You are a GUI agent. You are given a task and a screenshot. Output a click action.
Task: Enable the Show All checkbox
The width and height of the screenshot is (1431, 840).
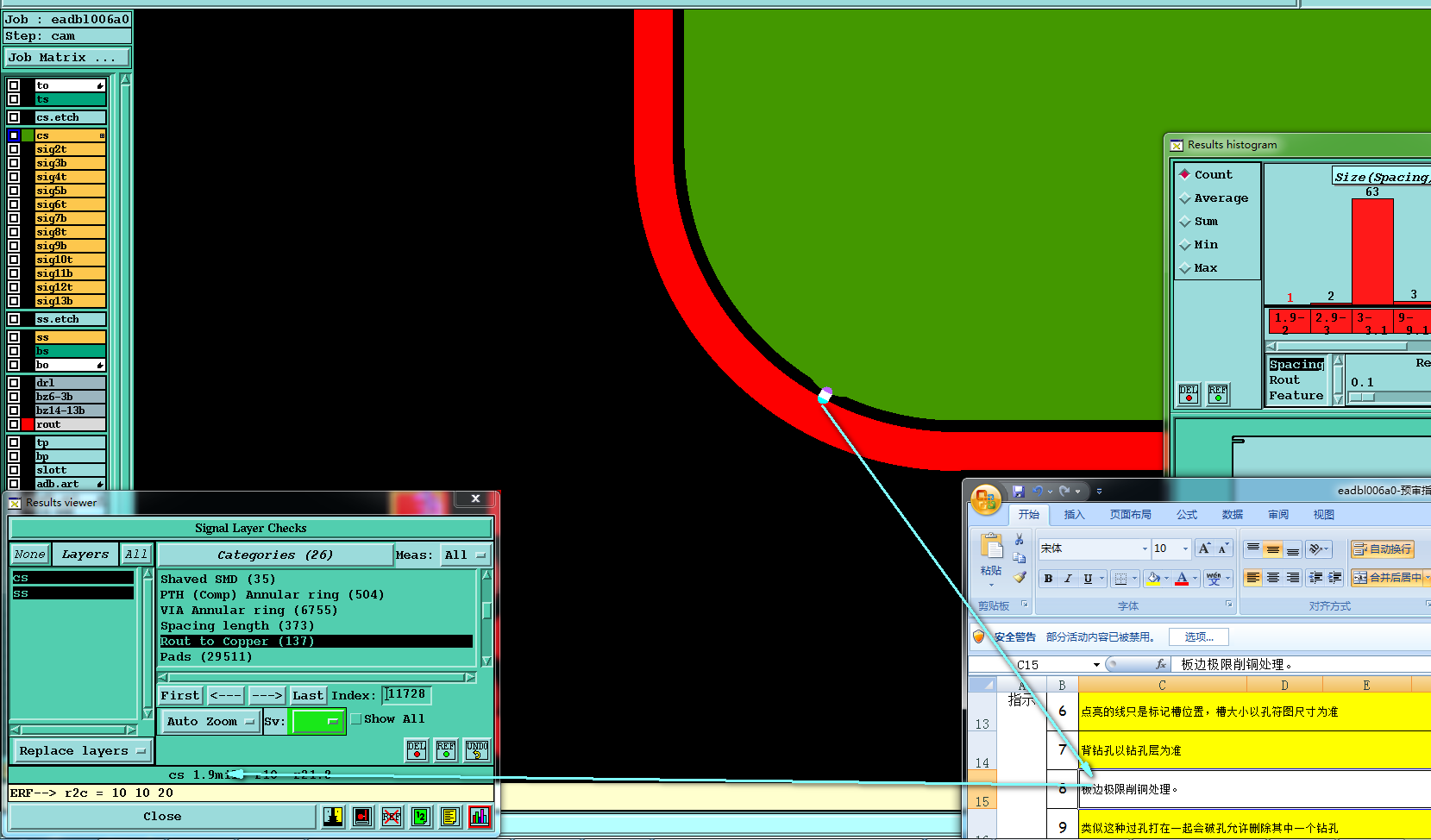(356, 718)
